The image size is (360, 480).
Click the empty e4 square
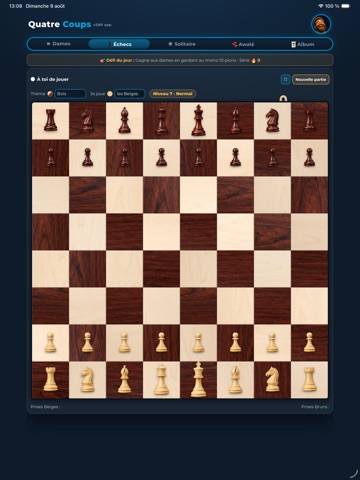pyautogui.click(x=198, y=269)
